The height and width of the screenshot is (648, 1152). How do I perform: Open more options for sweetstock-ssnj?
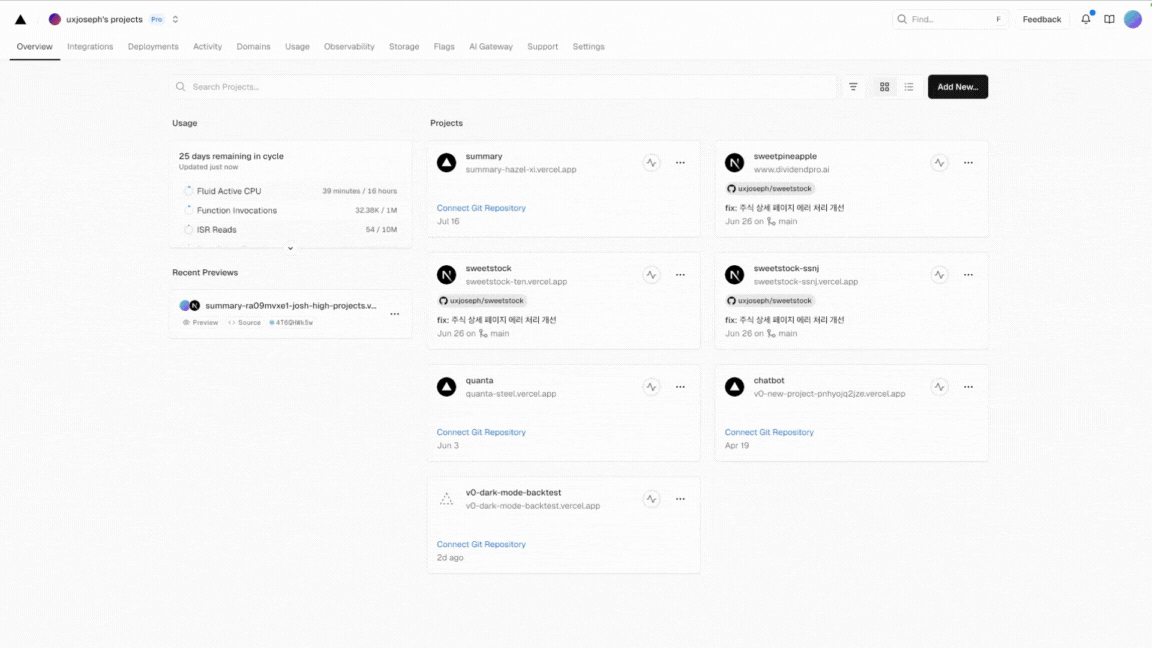pos(968,275)
